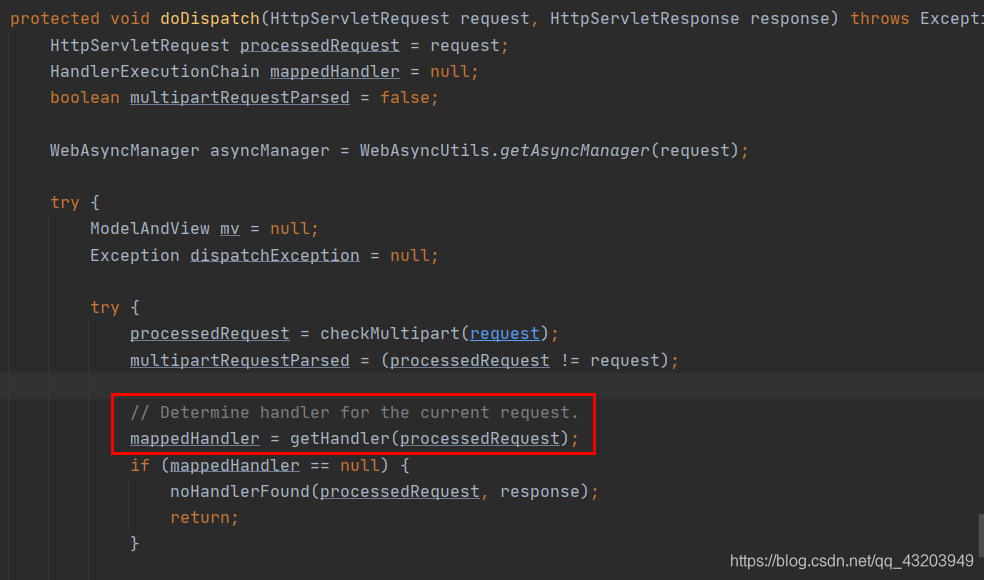This screenshot has width=984, height=580.
Task: Click the 'if' keyword
Action: [x=140, y=465]
